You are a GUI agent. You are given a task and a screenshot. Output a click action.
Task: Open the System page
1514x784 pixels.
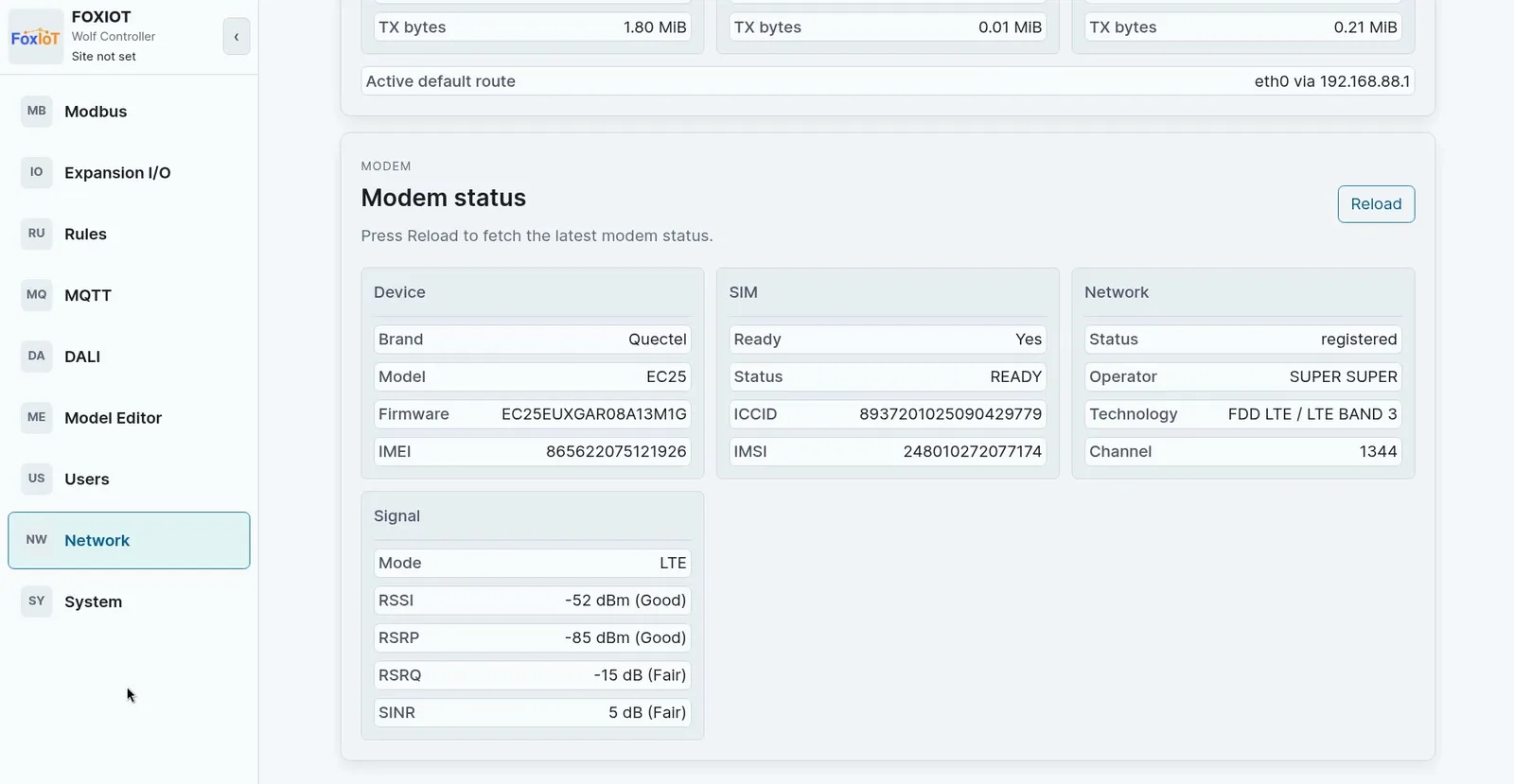point(129,602)
